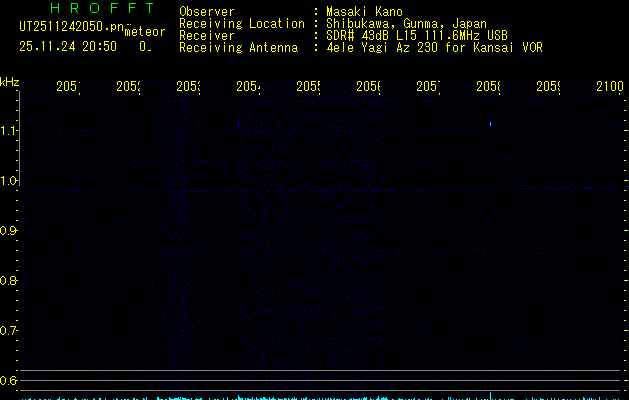The width and height of the screenshot is (629, 400).
Task: Click the Receiver field label
Action: (207, 36)
